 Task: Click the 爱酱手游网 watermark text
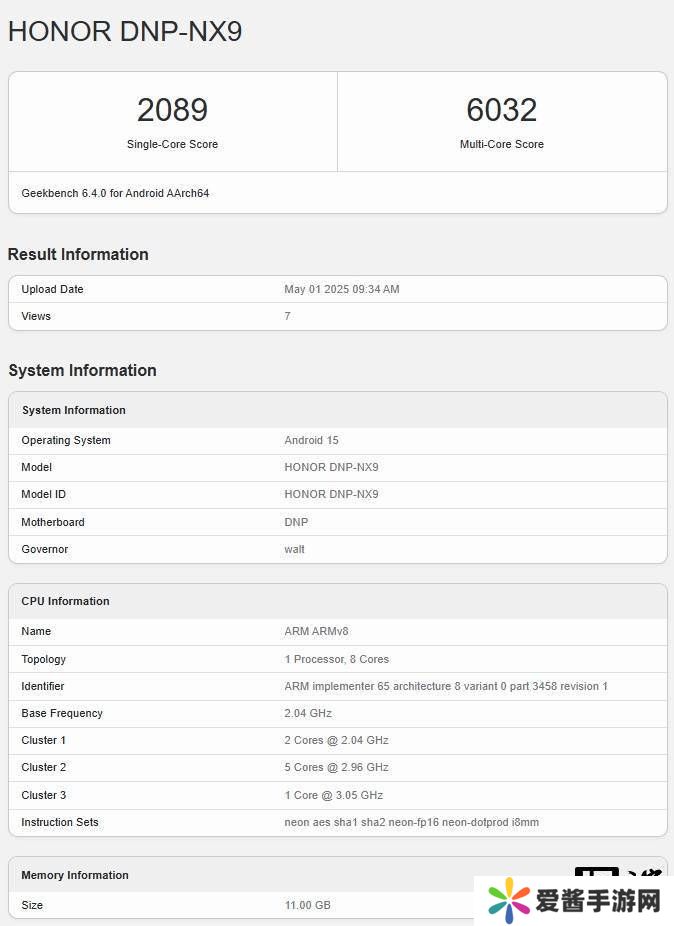pyautogui.click(x=598, y=901)
